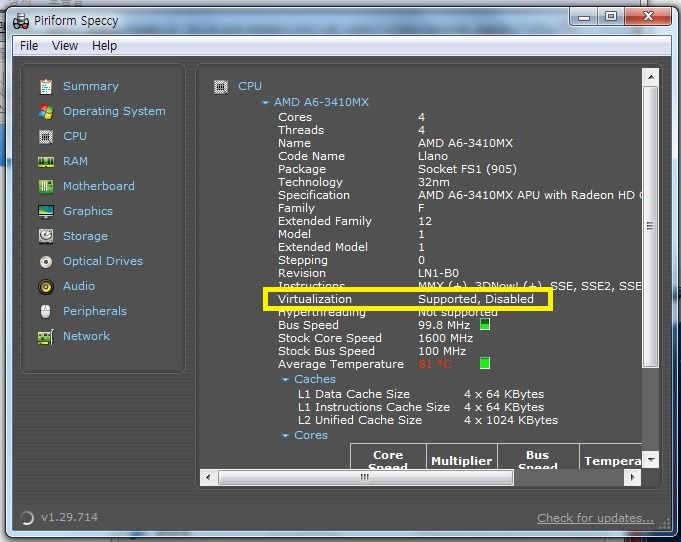Screen dimensions: 681x542
Task: Click the vertical scrollbar thumb
Action: [x=651, y=227]
